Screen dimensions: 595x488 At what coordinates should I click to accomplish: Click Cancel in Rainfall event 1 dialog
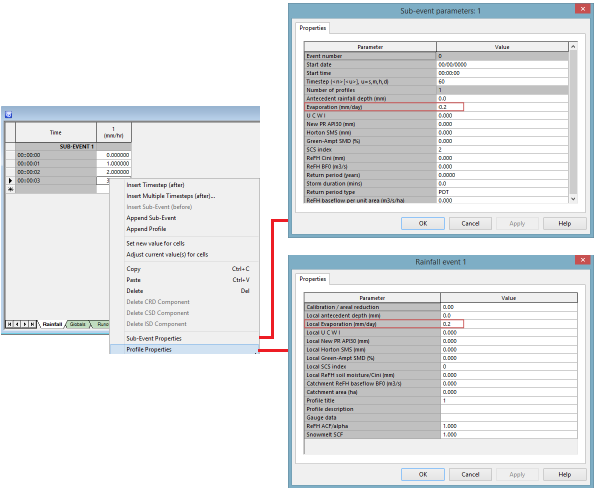tap(470, 474)
